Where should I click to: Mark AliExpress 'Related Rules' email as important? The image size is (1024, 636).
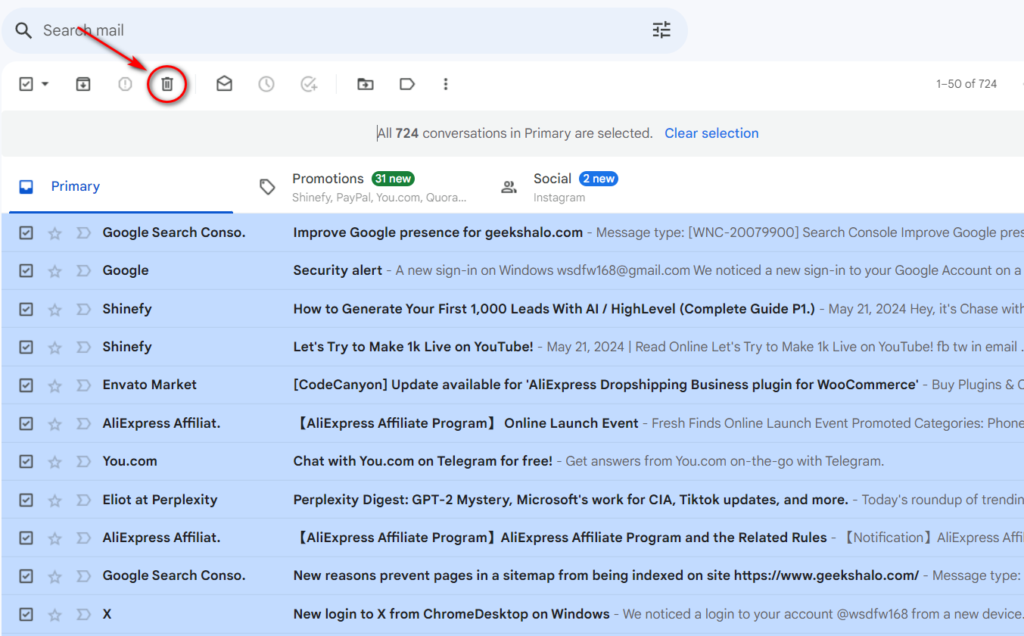tap(83, 537)
